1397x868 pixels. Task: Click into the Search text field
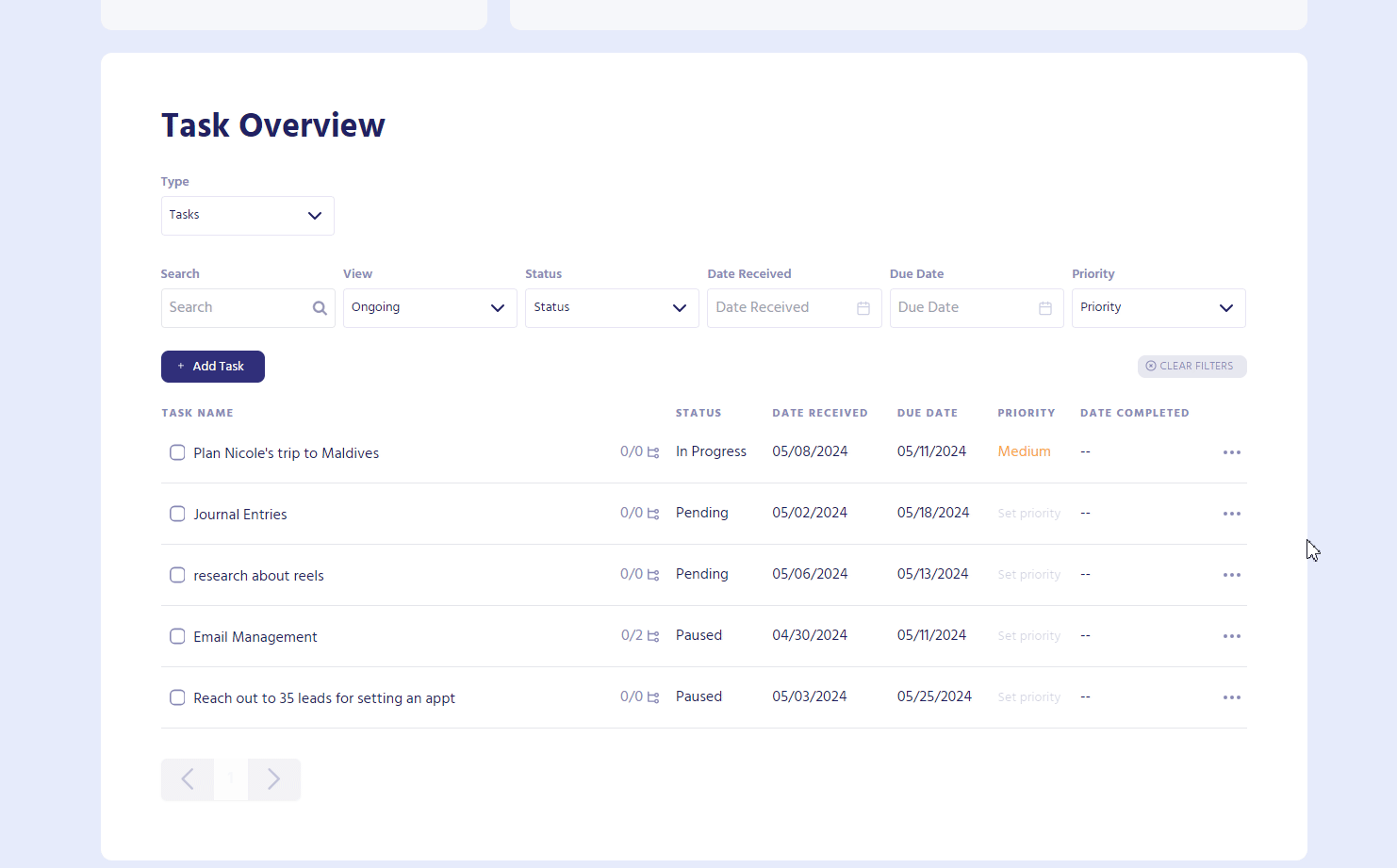pyautogui.click(x=236, y=308)
